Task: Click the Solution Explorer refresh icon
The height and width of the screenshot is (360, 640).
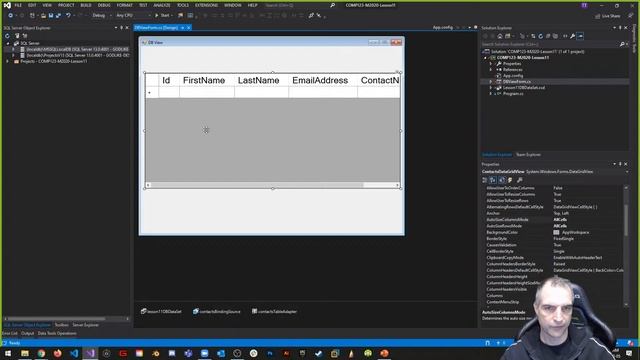Action: pos(540,36)
